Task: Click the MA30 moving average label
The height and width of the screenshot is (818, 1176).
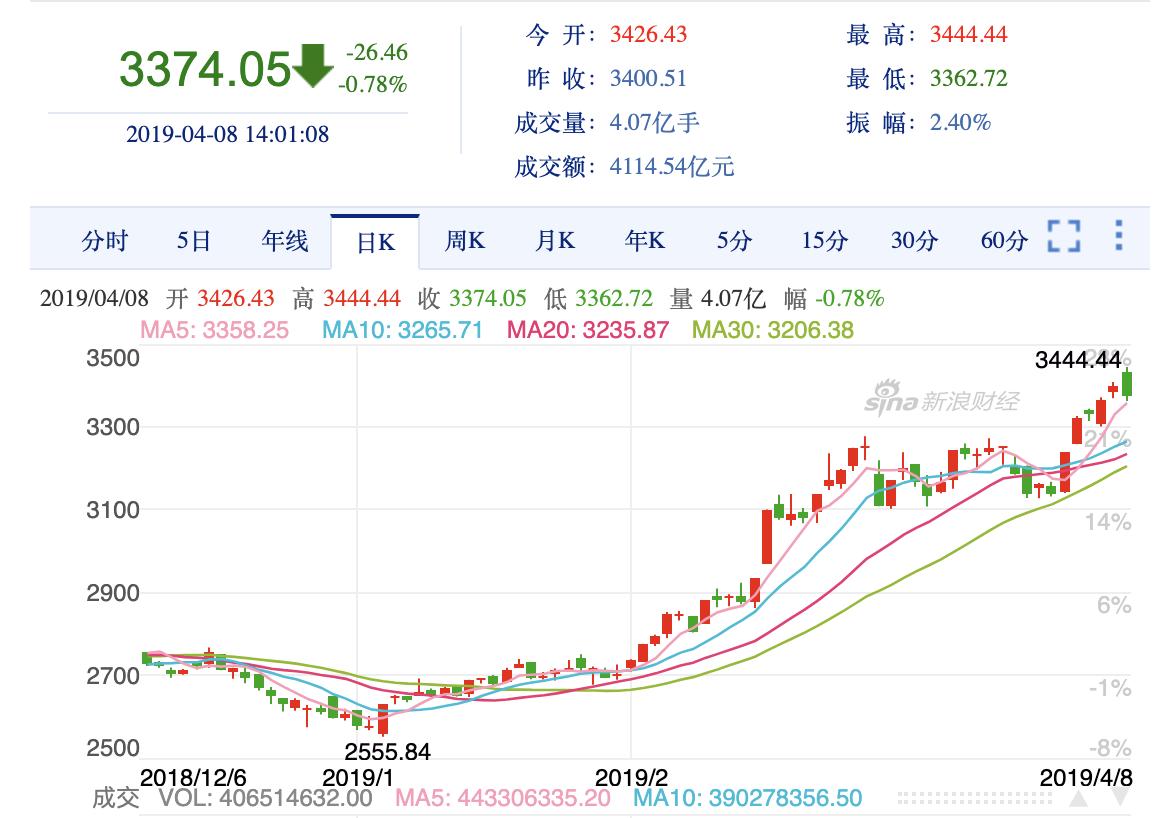Action: point(773,329)
